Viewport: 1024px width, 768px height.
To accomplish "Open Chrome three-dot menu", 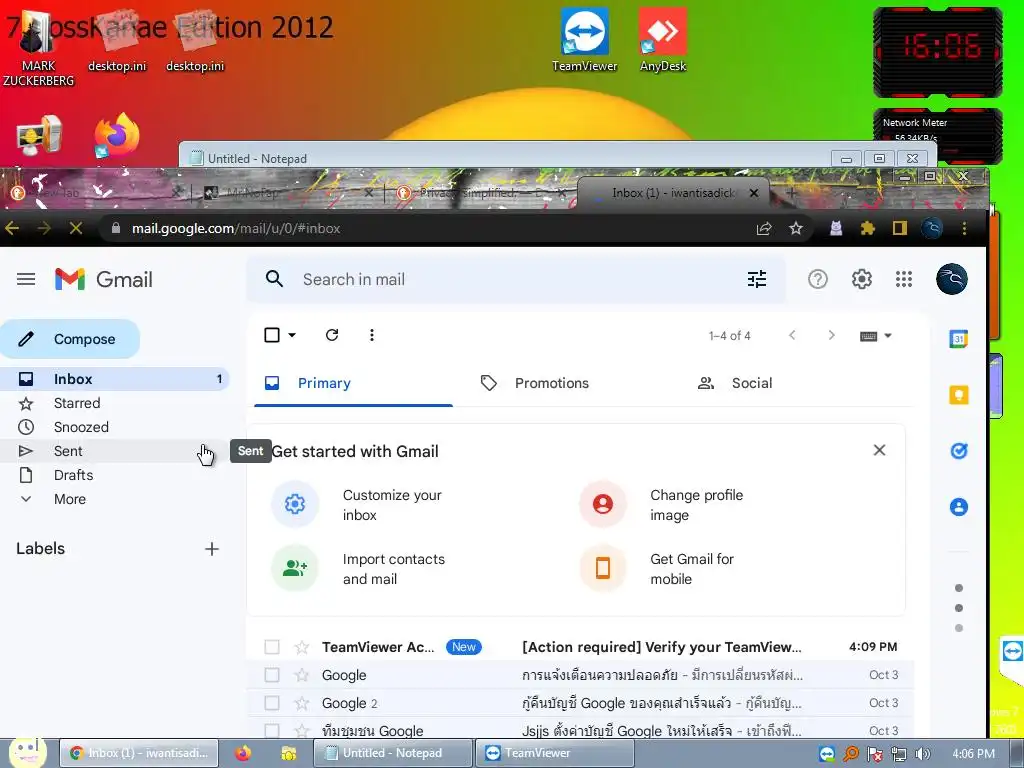I will point(964,229).
